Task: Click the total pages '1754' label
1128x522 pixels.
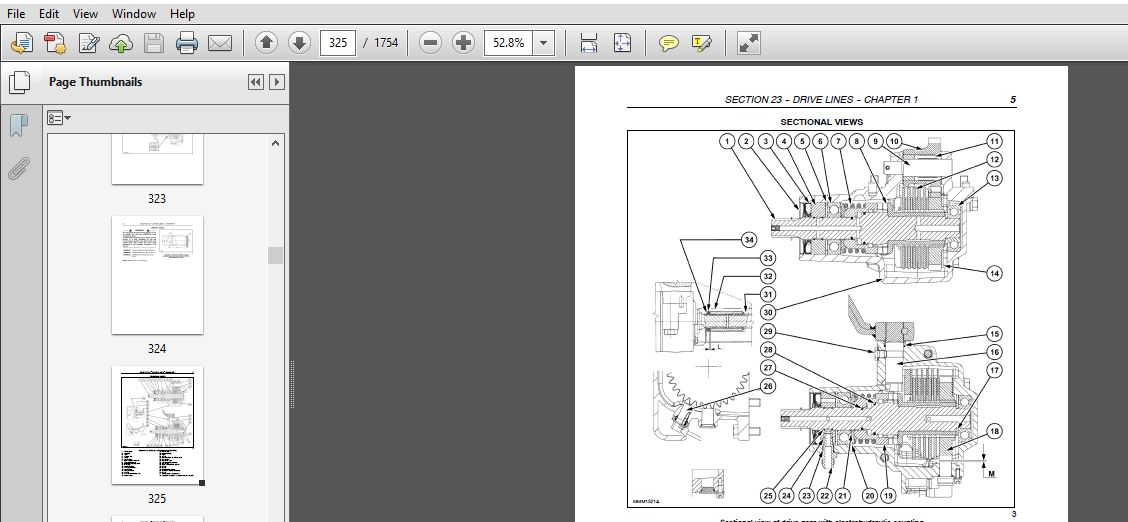Action: click(386, 43)
